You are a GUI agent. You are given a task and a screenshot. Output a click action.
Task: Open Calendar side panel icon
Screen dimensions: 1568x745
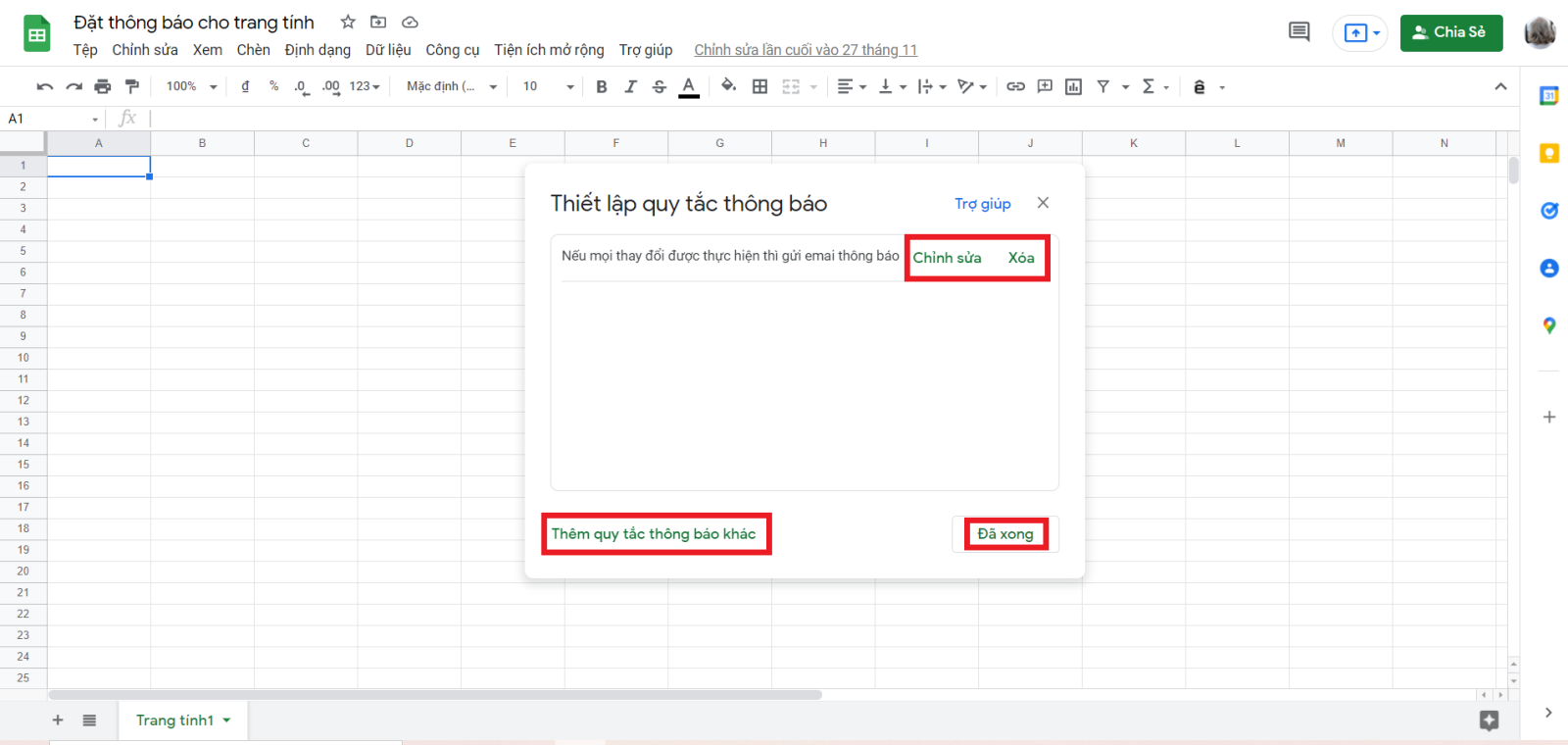pos(1549,96)
